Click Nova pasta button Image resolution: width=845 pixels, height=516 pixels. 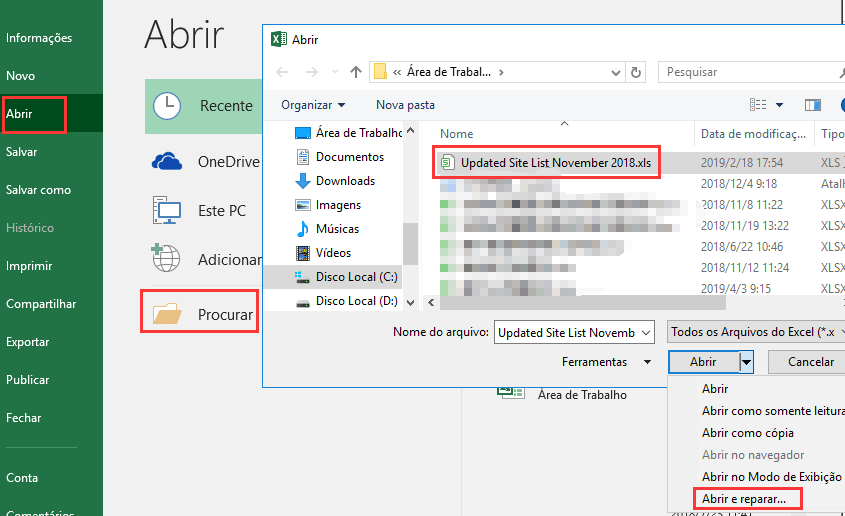[405, 105]
